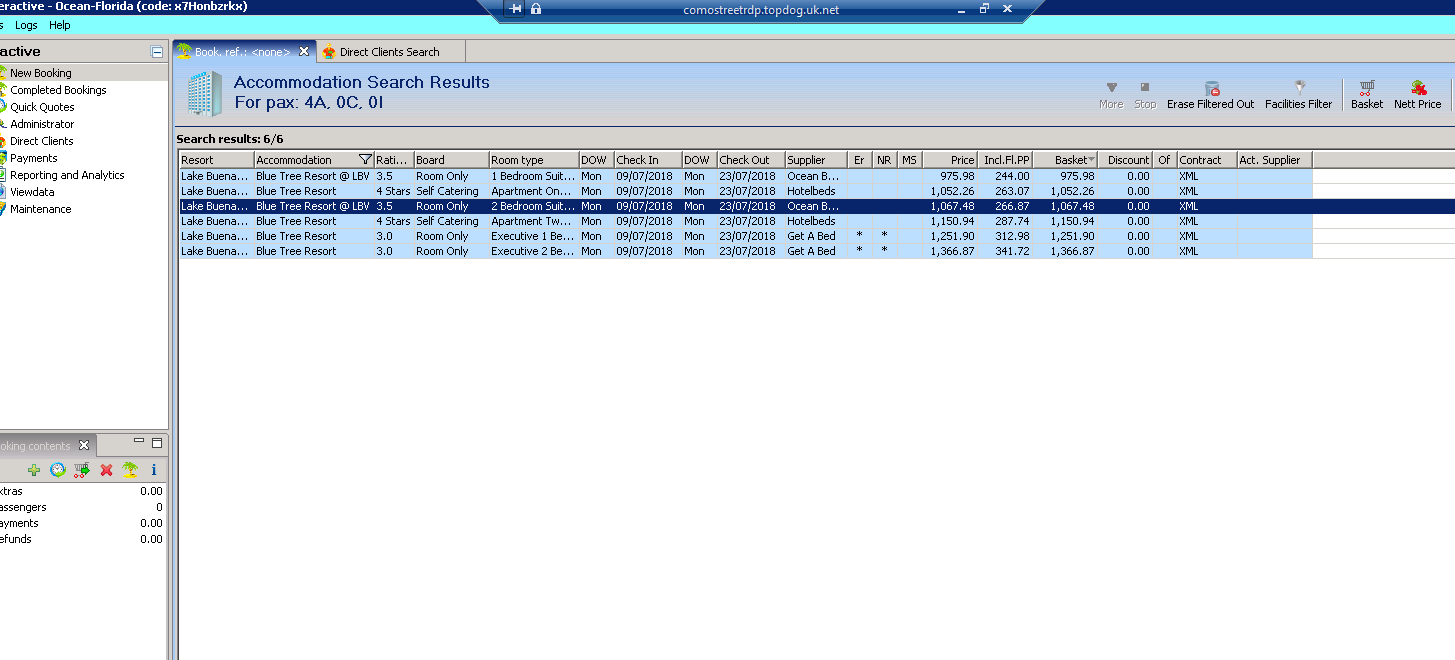Click the Apartment Tw... room type cell
Screen dimensions: 1455x660
point(534,221)
